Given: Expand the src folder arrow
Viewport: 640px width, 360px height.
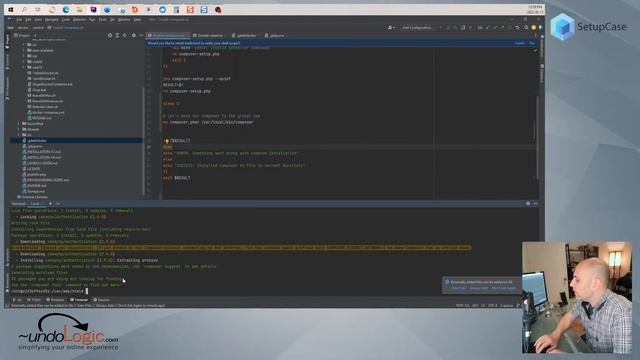Looking at the screenshot, I should [18, 135].
